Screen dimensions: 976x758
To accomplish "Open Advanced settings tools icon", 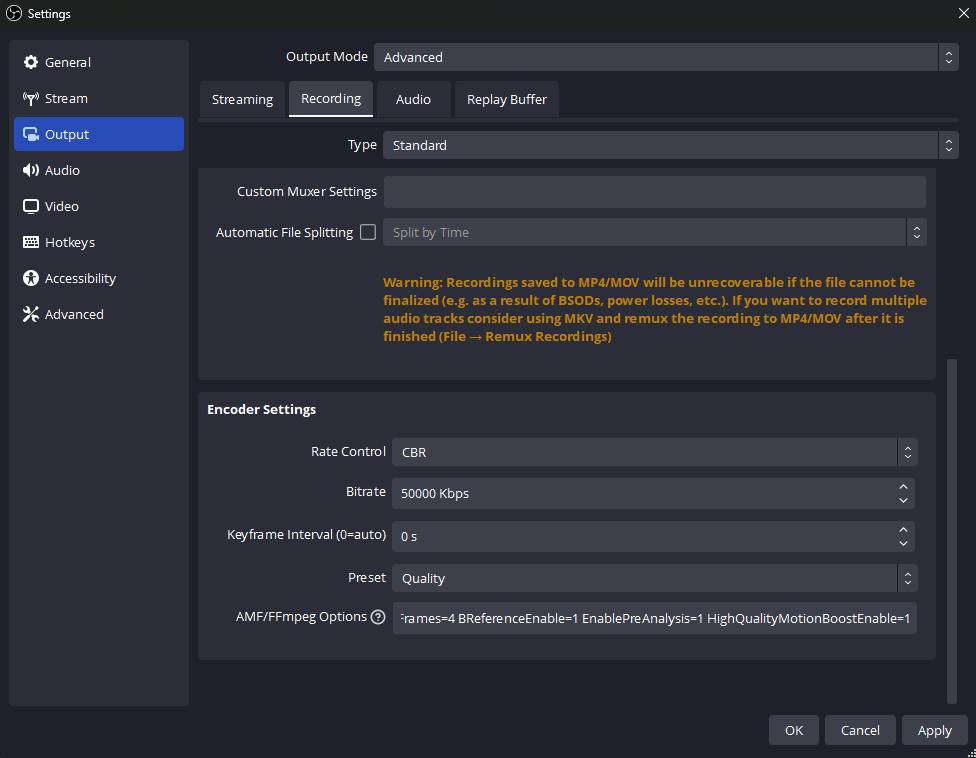I will click(x=31, y=314).
